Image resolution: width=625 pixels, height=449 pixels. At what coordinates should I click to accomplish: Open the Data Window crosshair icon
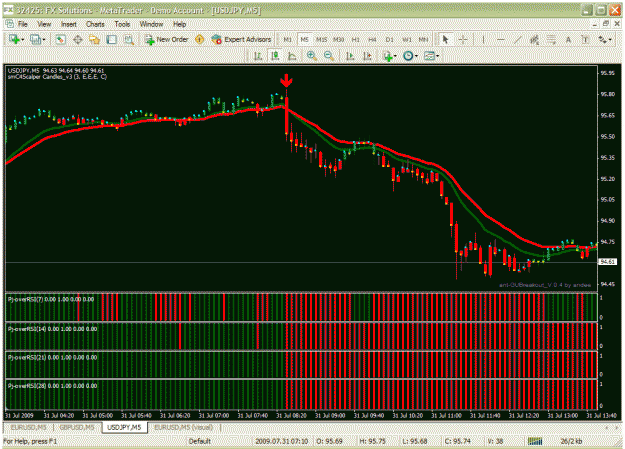(78, 39)
